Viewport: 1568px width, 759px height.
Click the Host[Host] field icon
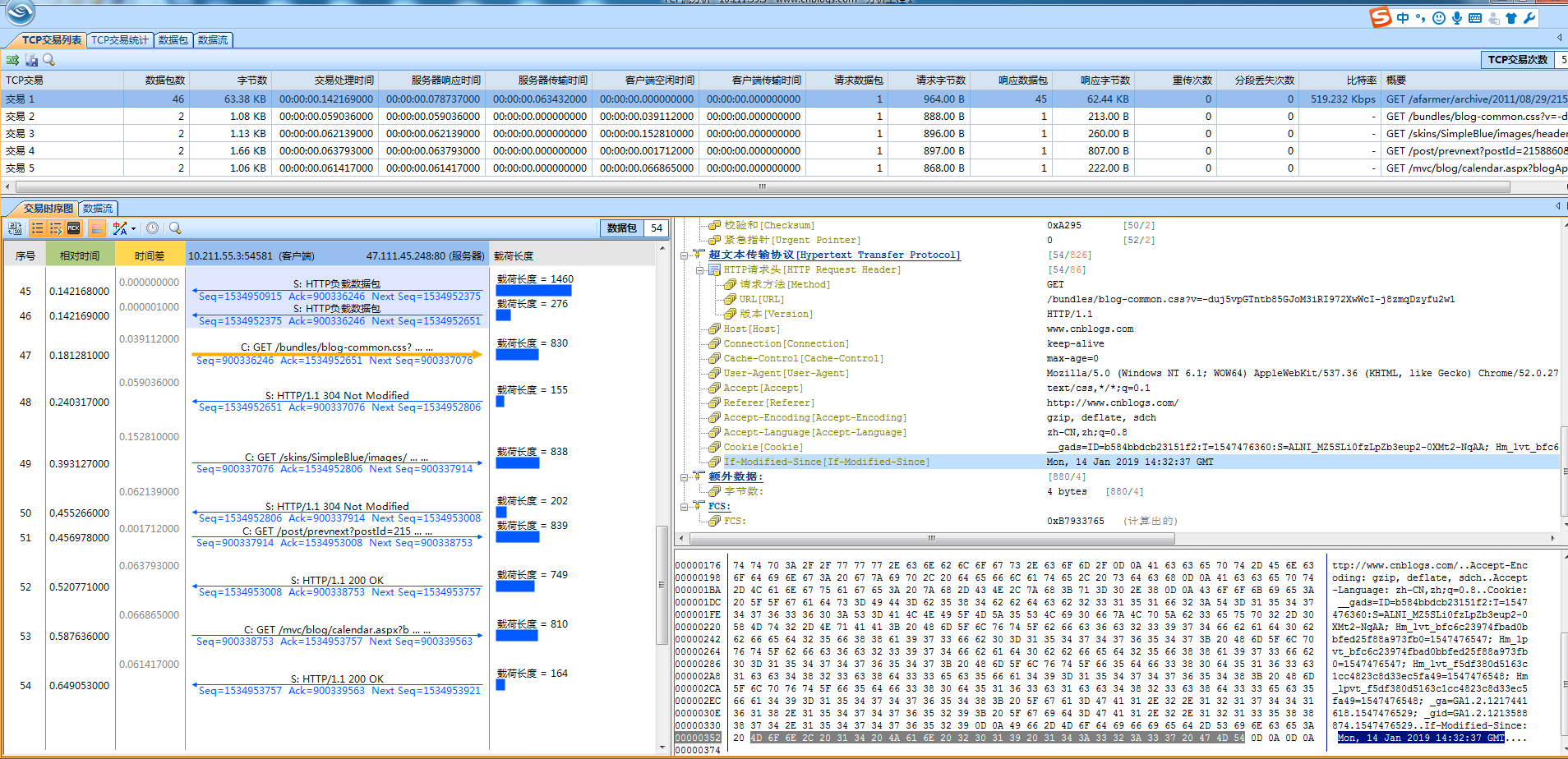[715, 329]
